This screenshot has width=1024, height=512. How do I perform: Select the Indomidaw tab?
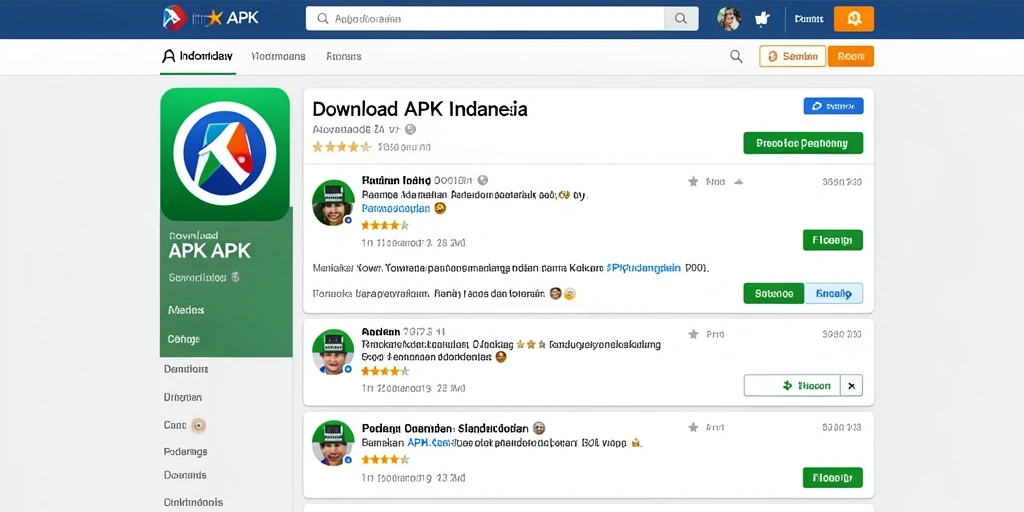tap(197, 56)
